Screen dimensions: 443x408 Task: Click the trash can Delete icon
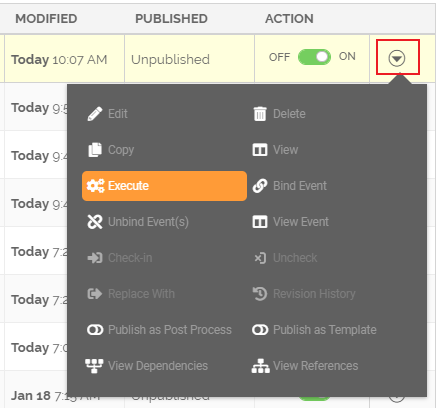tap(260, 114)
